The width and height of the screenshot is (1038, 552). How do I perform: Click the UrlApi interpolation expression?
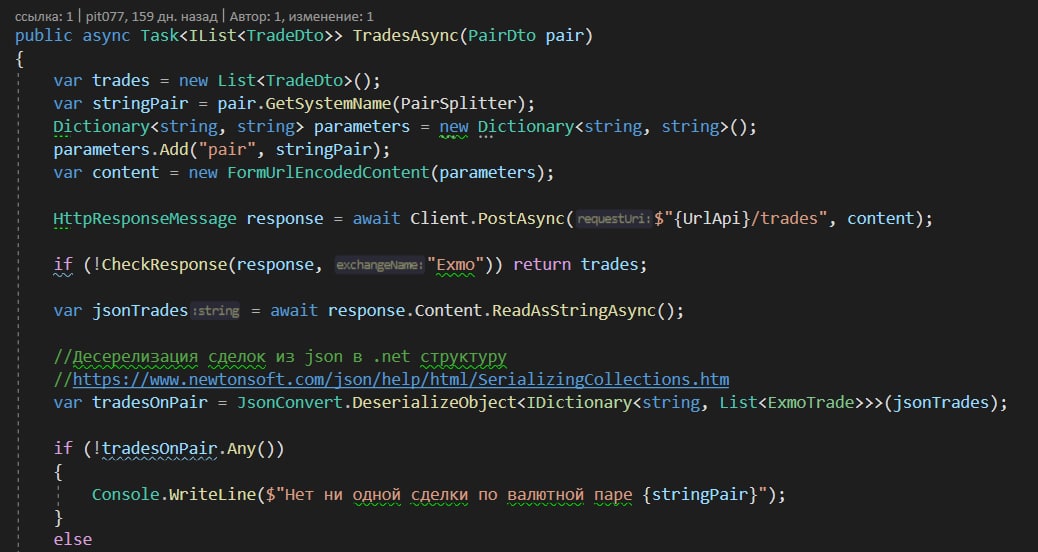click(x=714, y=219)
